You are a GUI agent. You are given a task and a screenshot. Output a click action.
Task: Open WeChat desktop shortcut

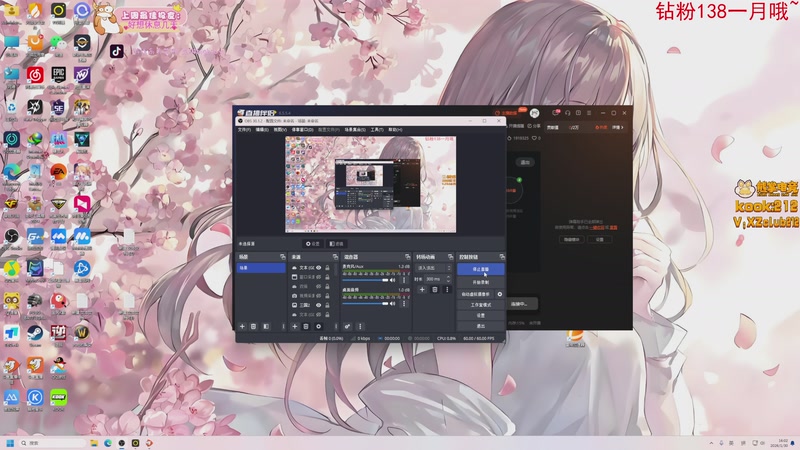58,43
